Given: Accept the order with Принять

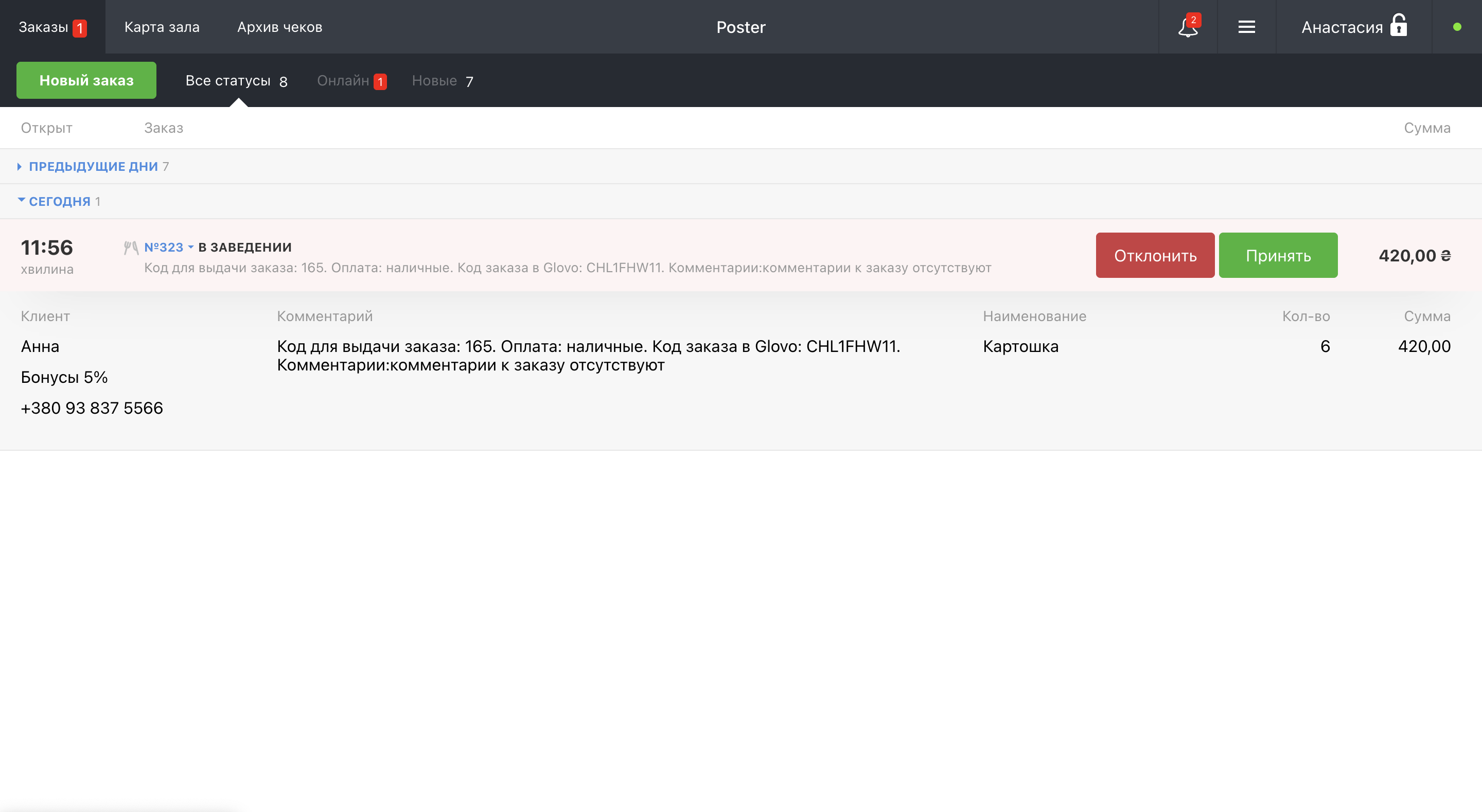Looking at the screenshot, I should pos(1278,256).
